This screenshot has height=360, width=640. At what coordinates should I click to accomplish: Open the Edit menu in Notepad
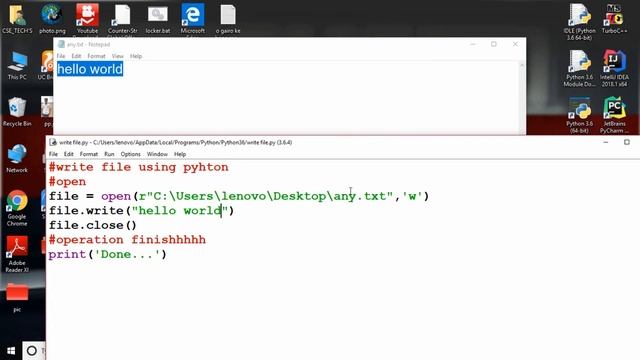click(76, 56)
